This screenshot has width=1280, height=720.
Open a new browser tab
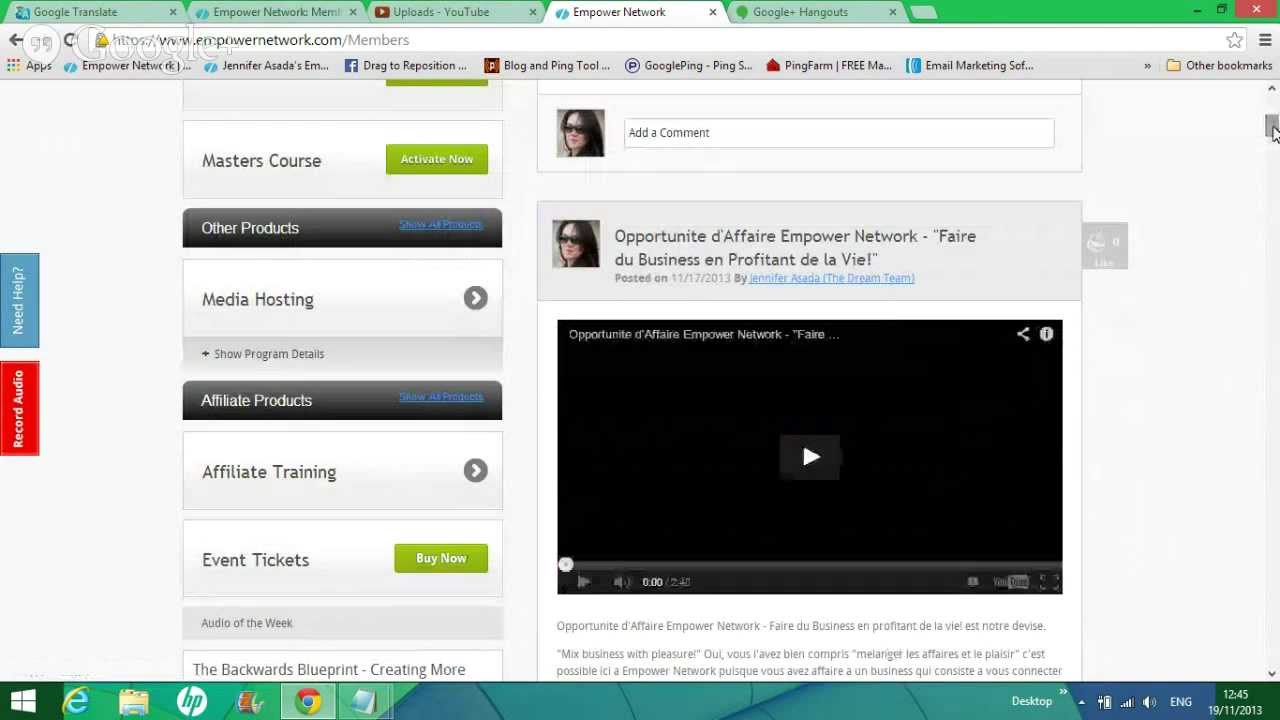point(923,12)
